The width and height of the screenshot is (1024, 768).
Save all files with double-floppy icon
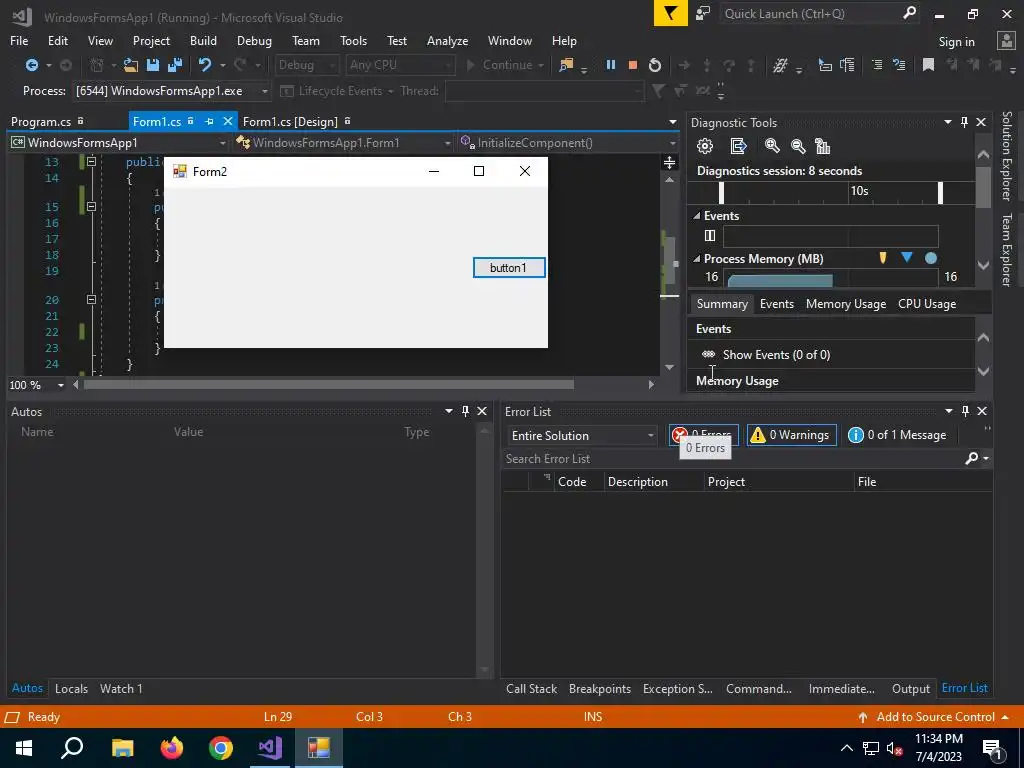coord(174,65)
